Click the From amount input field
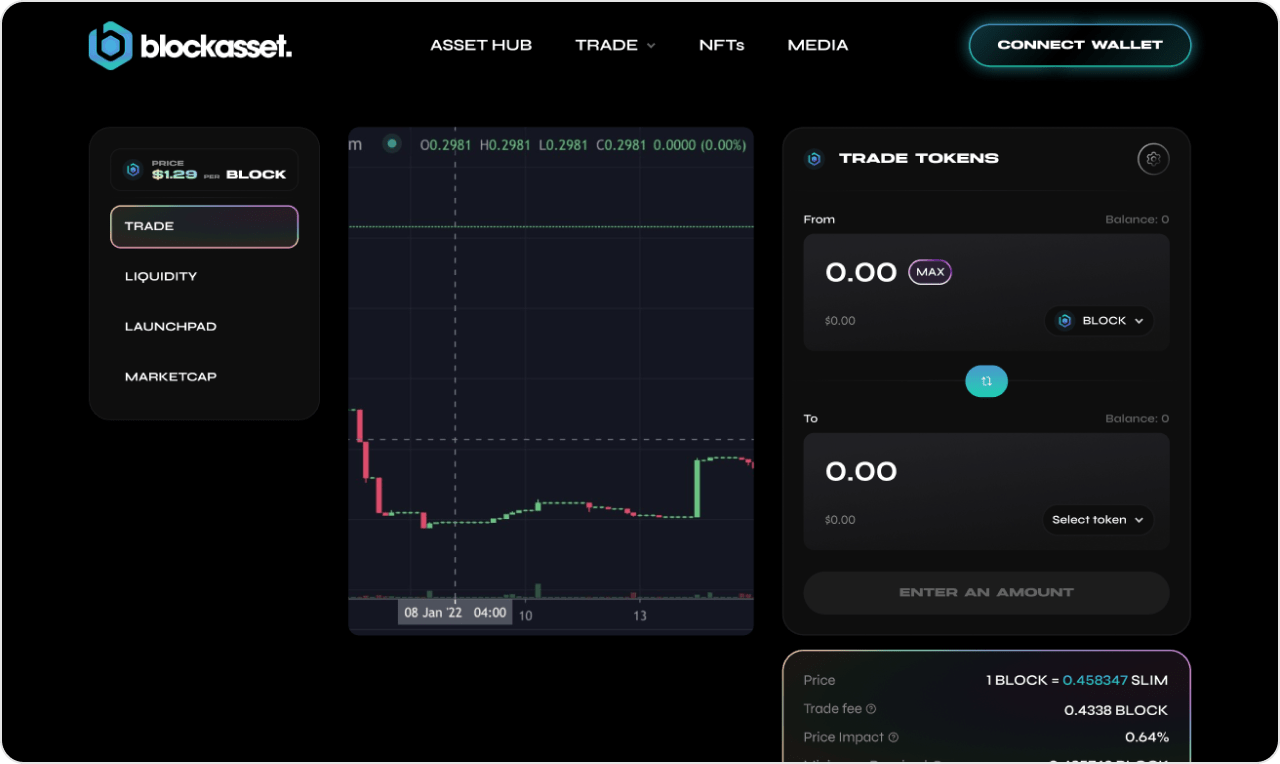The image size is (1280, 764). click(861, 272)
